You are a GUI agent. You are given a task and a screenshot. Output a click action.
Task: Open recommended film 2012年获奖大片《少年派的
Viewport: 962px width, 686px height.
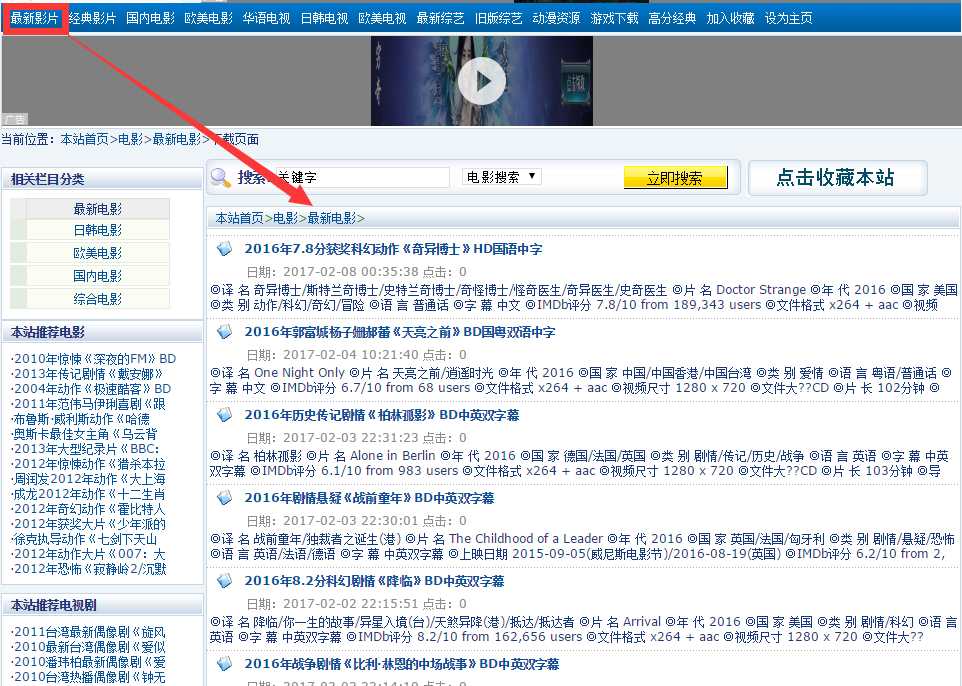click(88, 524)
